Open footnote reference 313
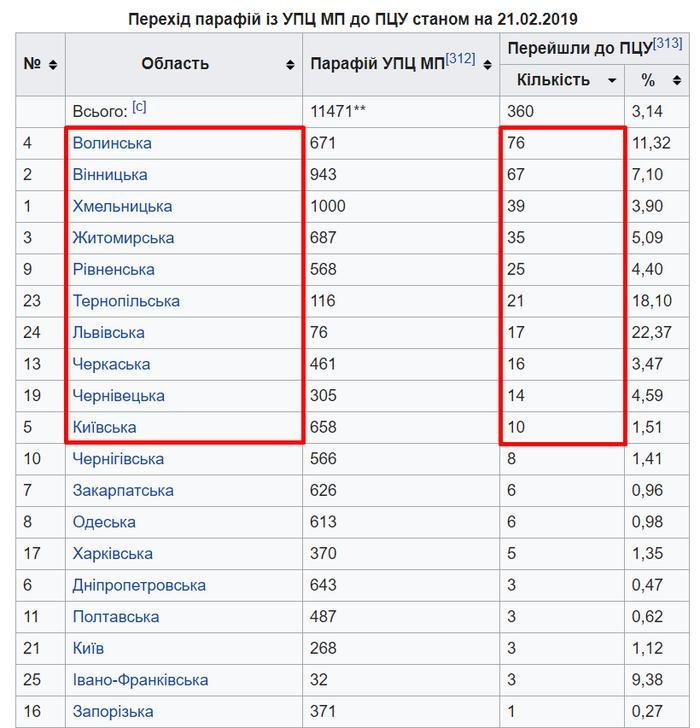Screen dimensions: 700x728 click(x=667, y=43)
